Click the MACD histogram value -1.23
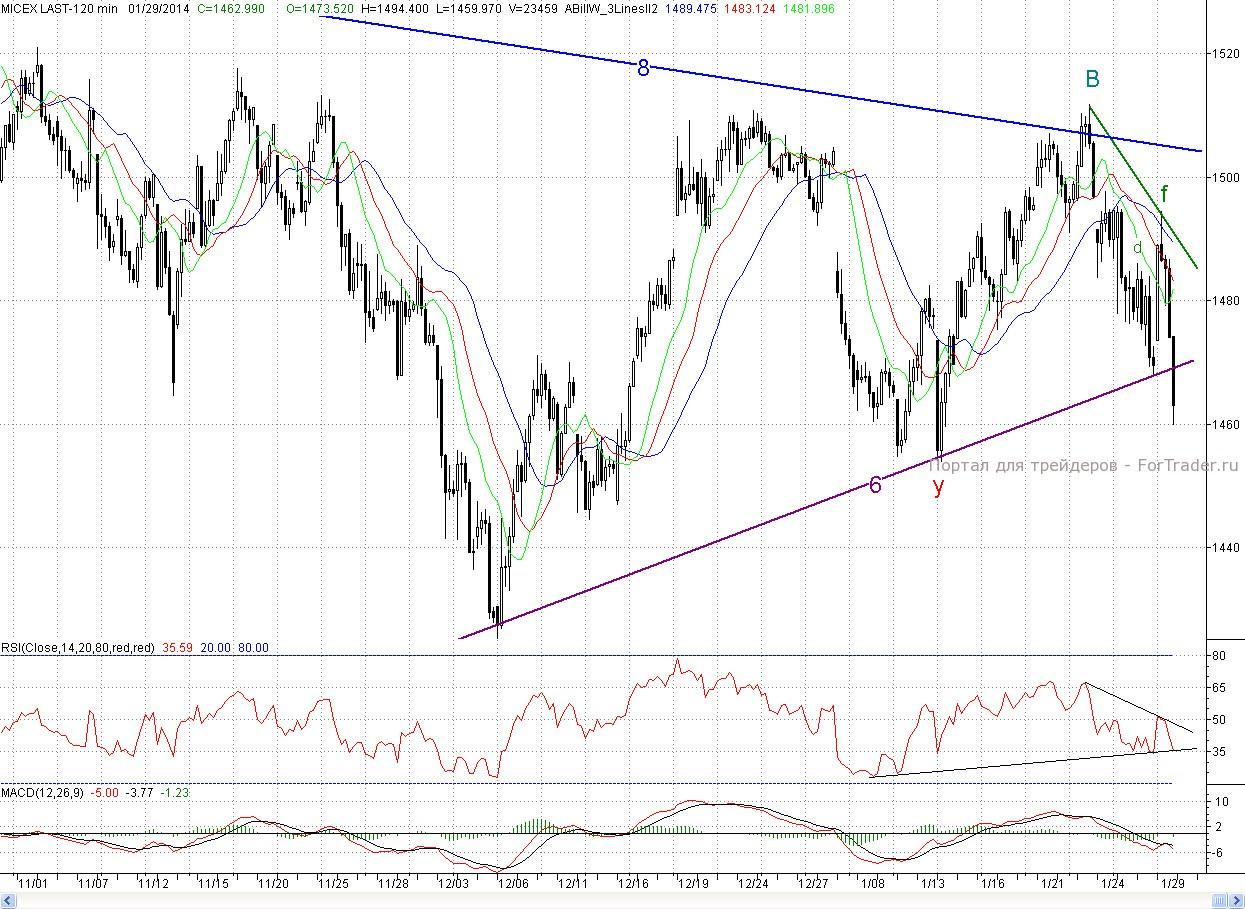 pyautogui.click(x=174, y=792)
